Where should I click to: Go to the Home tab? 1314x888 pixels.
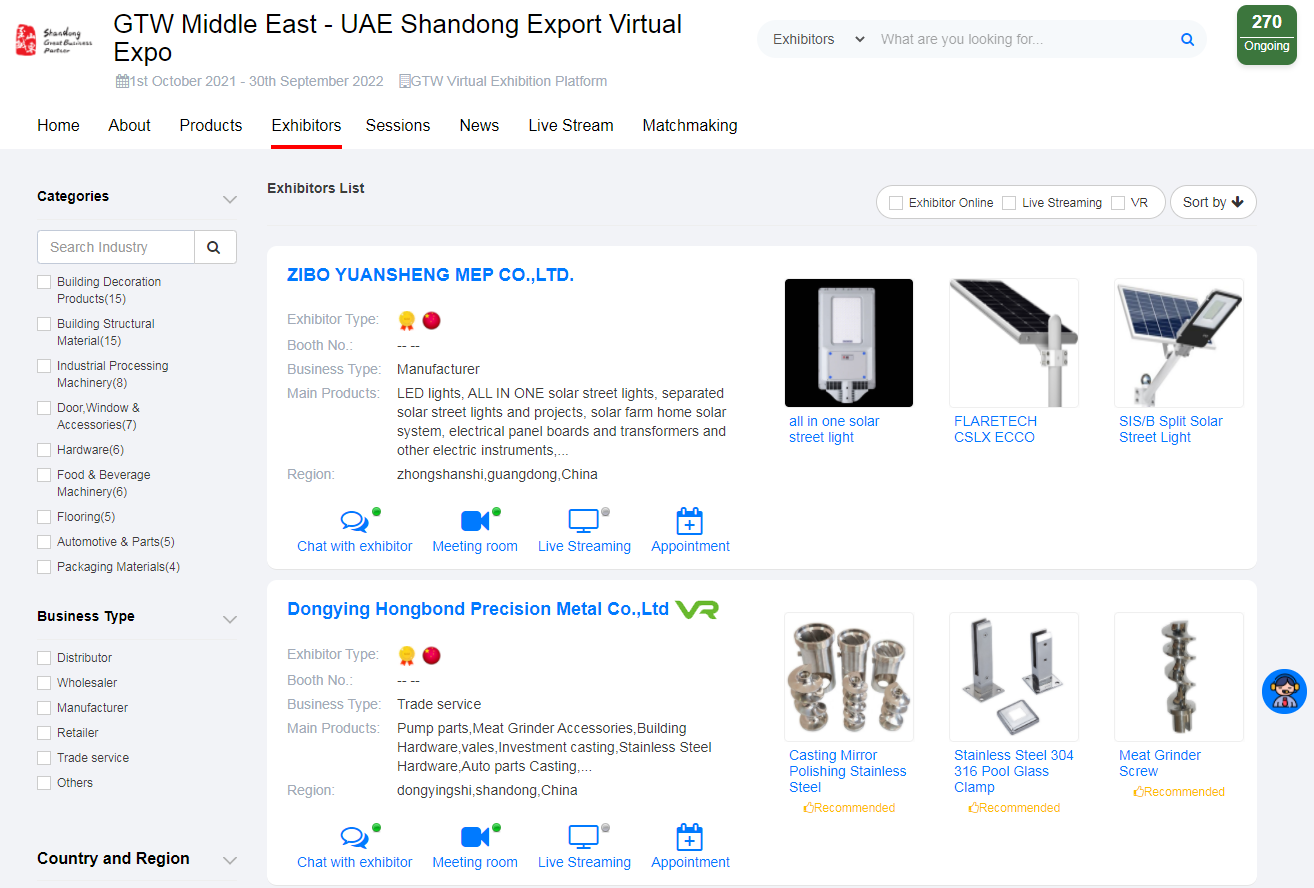tap(58, 126)
